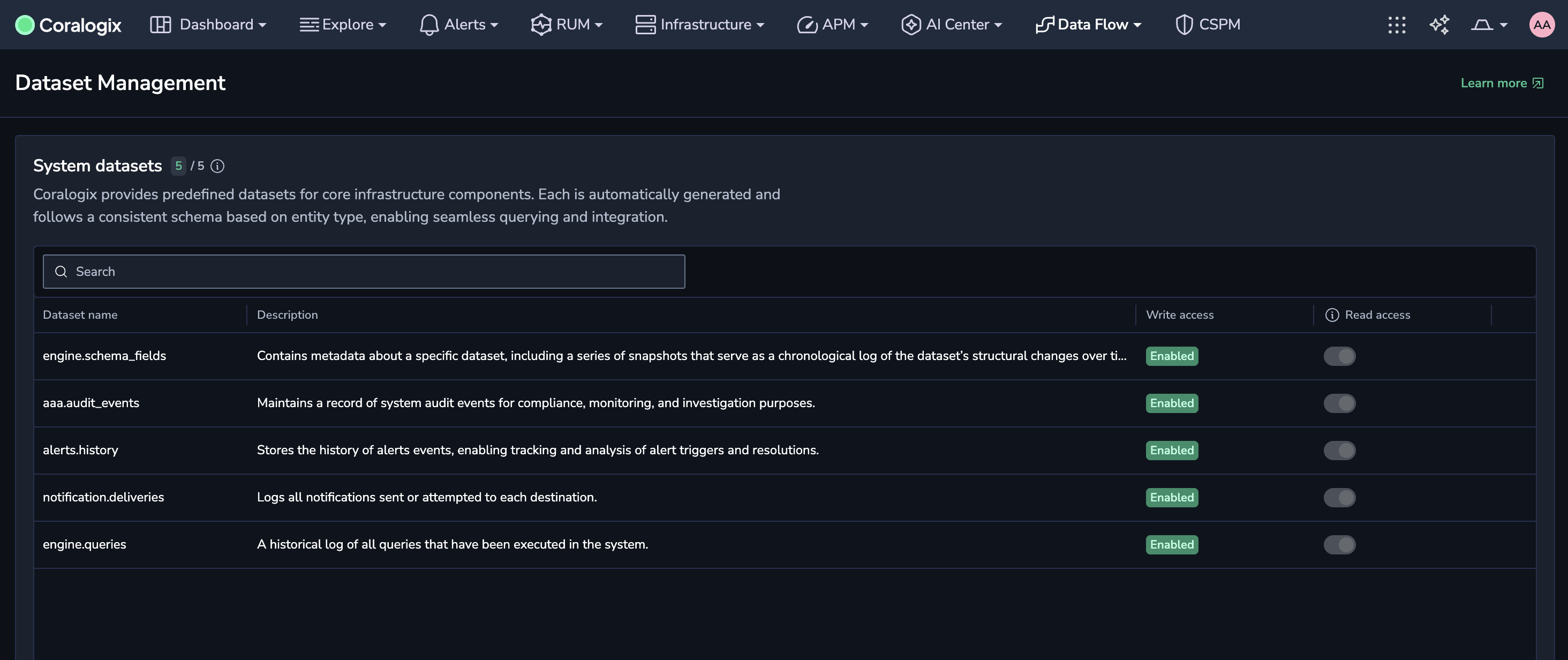1568x660 pixels.
Task: Click the Coralogix brand name
Action: (80, 26)
